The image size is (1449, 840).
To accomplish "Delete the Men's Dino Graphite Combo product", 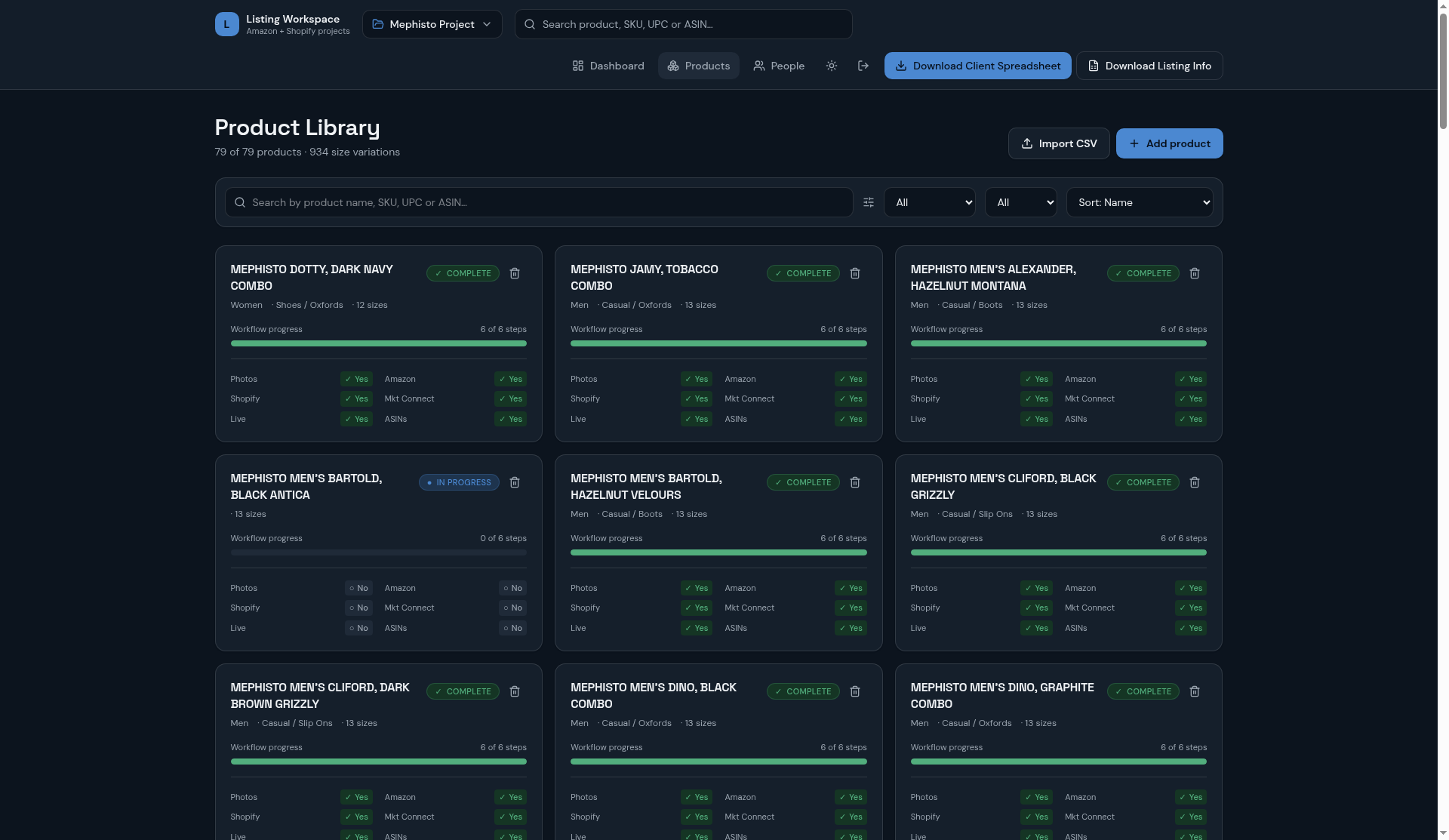I will click(x=1195, y=691).
